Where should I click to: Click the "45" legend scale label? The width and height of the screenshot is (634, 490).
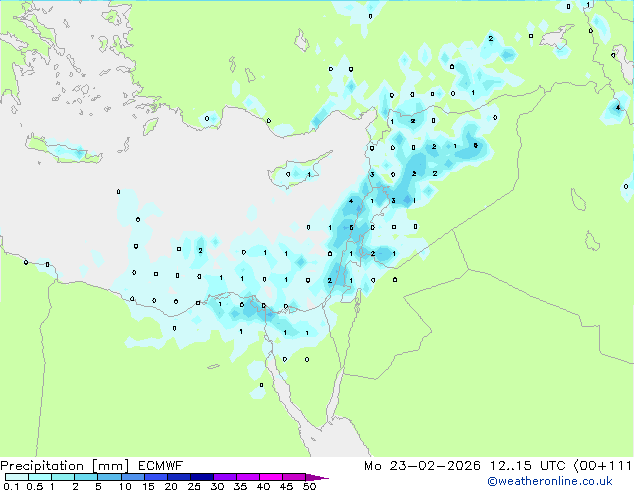[286, 486]
